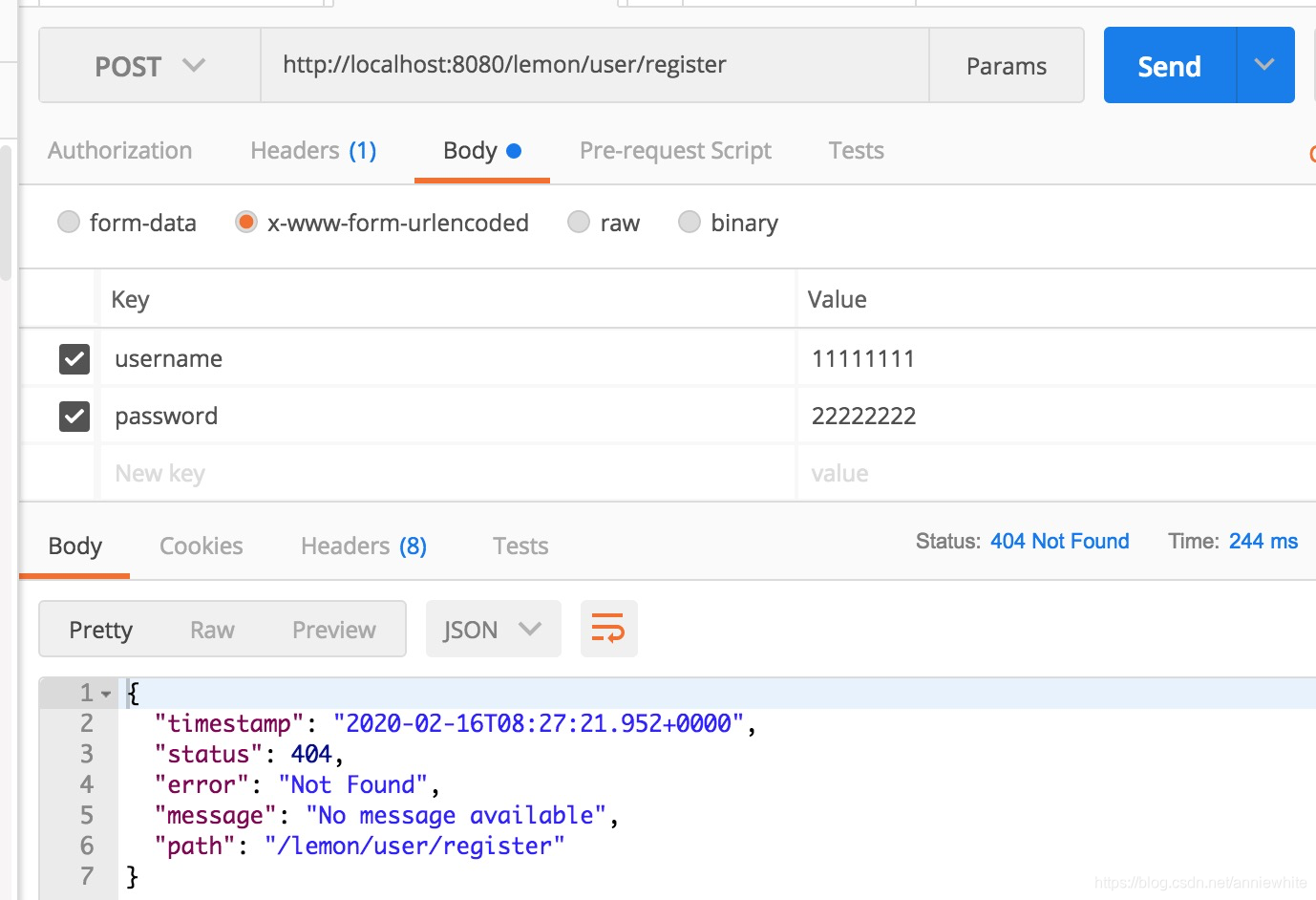Open the response Headers (8) tab
Image resolution: width=1316 pixels, height=900 pixels.
pyautogui.click(x=363, y=546)
